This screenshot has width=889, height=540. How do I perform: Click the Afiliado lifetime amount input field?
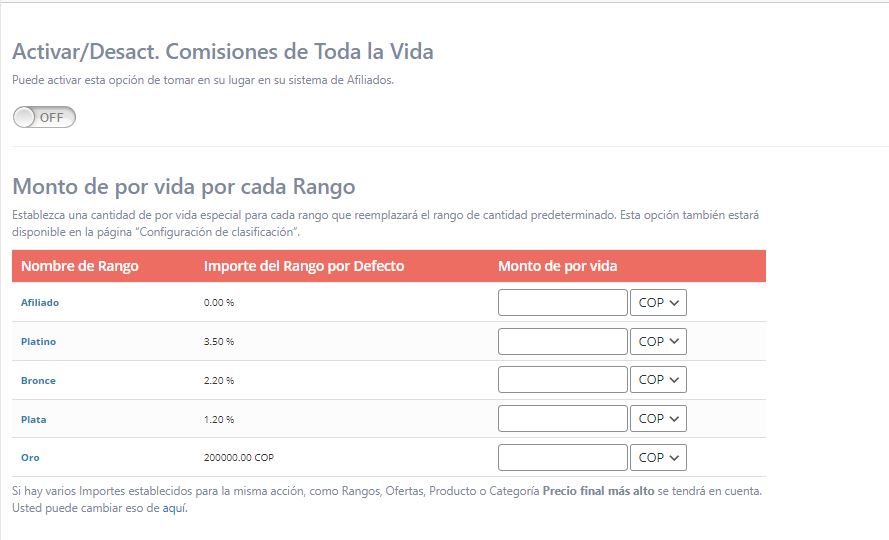[562, 302]
